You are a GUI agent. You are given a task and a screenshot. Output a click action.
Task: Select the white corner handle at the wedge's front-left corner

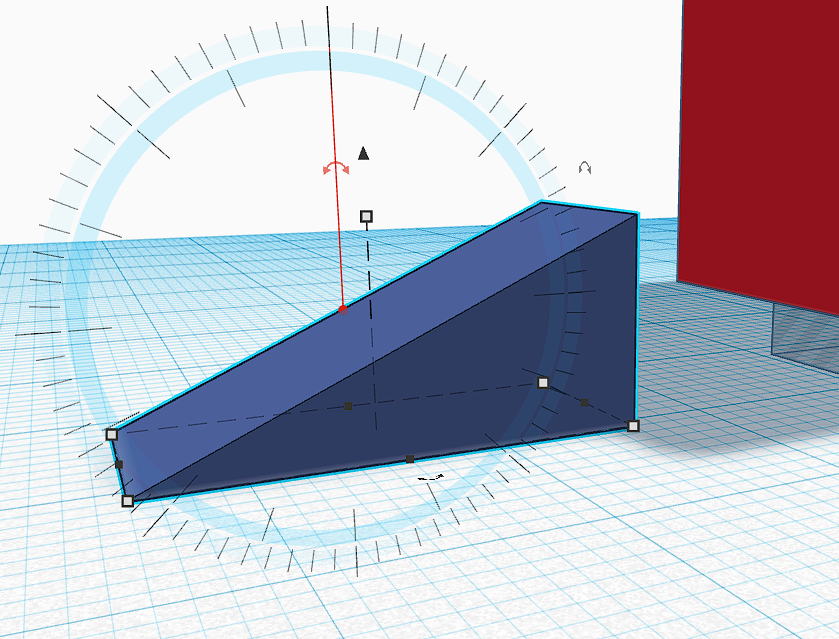(x=127, y=501)
